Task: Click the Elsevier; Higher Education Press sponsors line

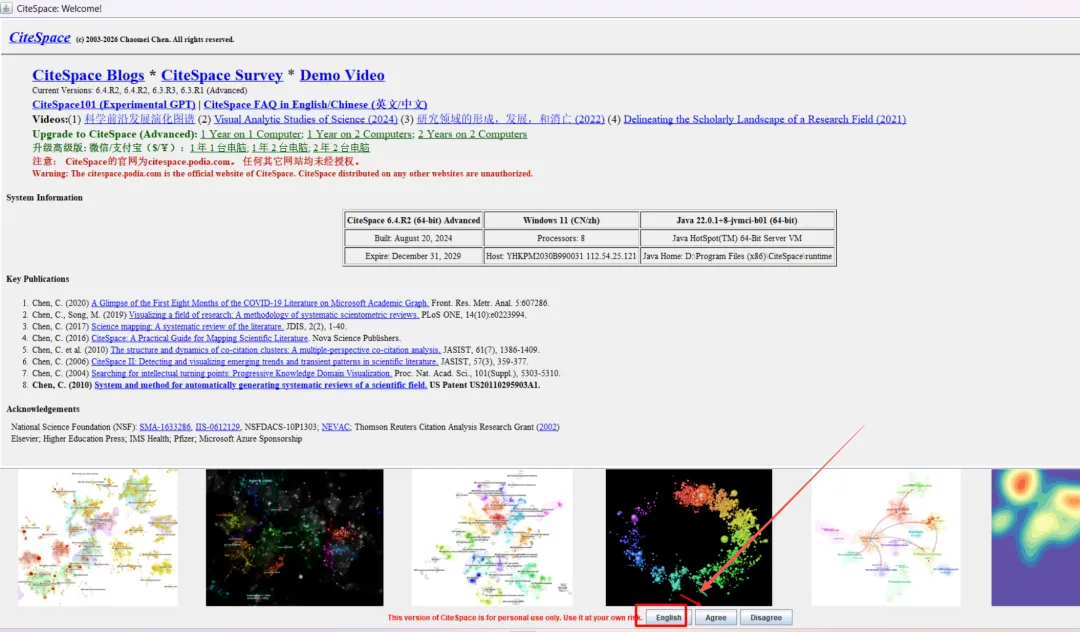Action: (156, 439)
